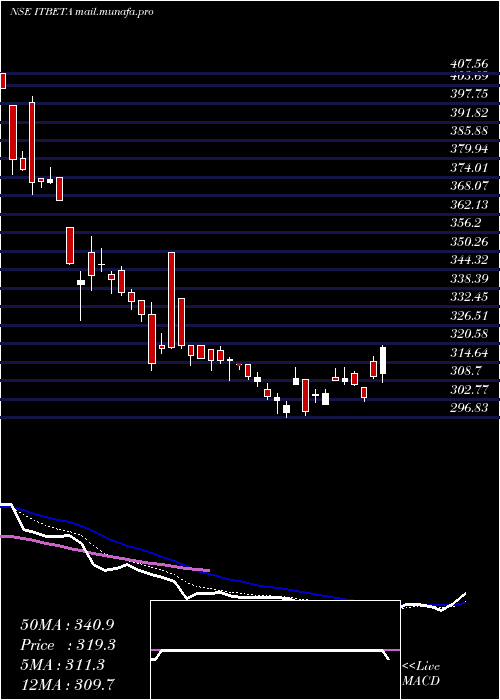Click the <<Live MACD label
Image resolution: width=500 pixels, height=700 pixels.
click(x=421, y=674)
